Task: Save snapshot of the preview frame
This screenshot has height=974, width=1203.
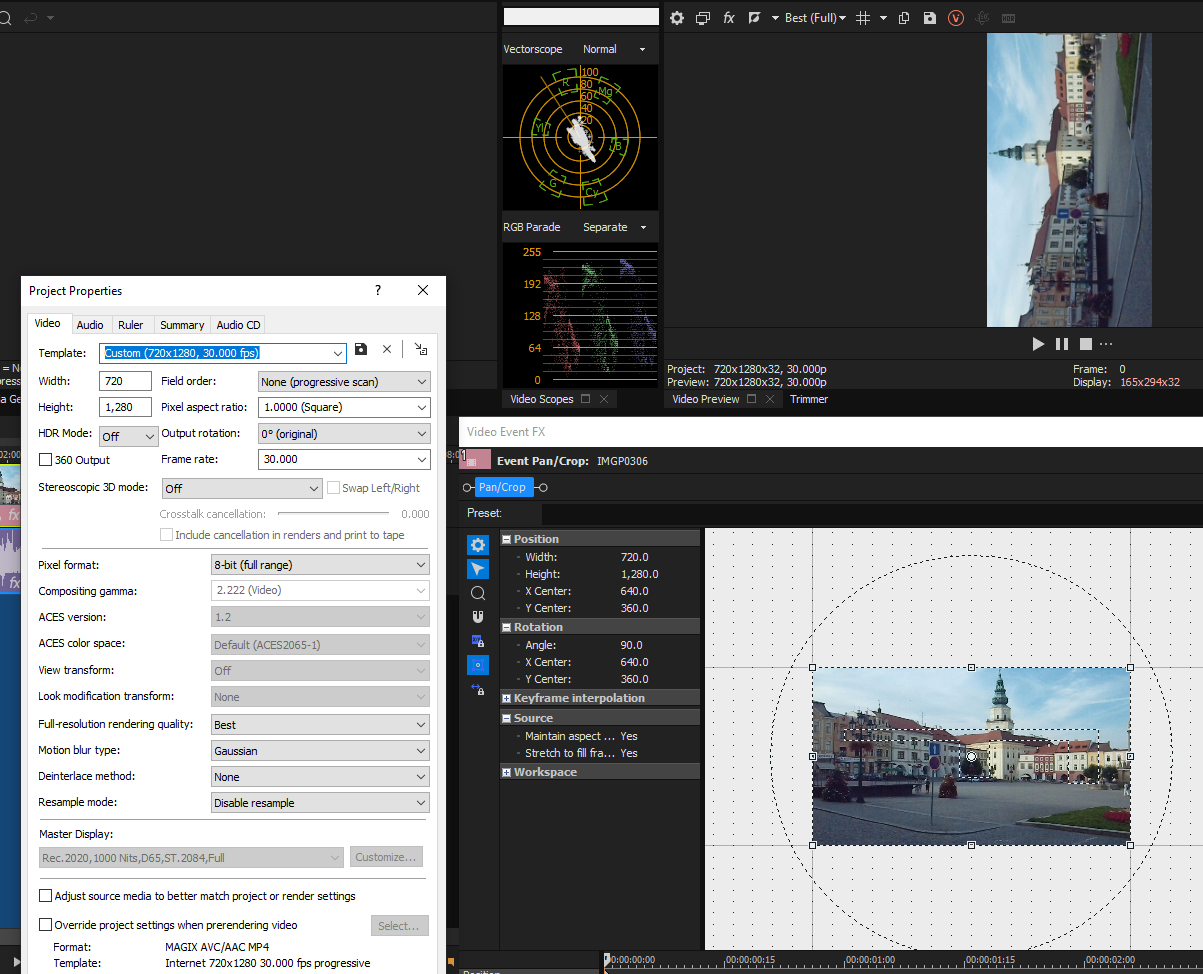Action: point(930,18)
